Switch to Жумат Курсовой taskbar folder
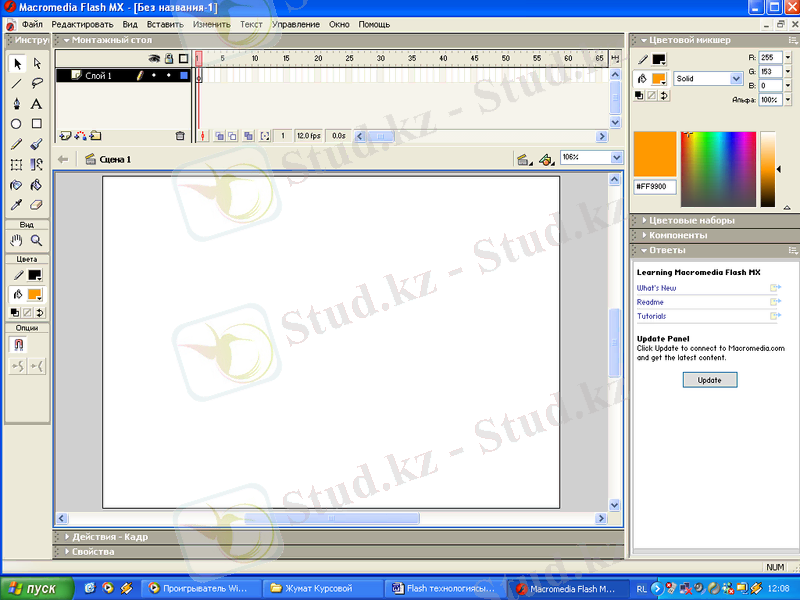Image resolution: width=800 pixels, height=600 pixels. [x=322, y=588]
